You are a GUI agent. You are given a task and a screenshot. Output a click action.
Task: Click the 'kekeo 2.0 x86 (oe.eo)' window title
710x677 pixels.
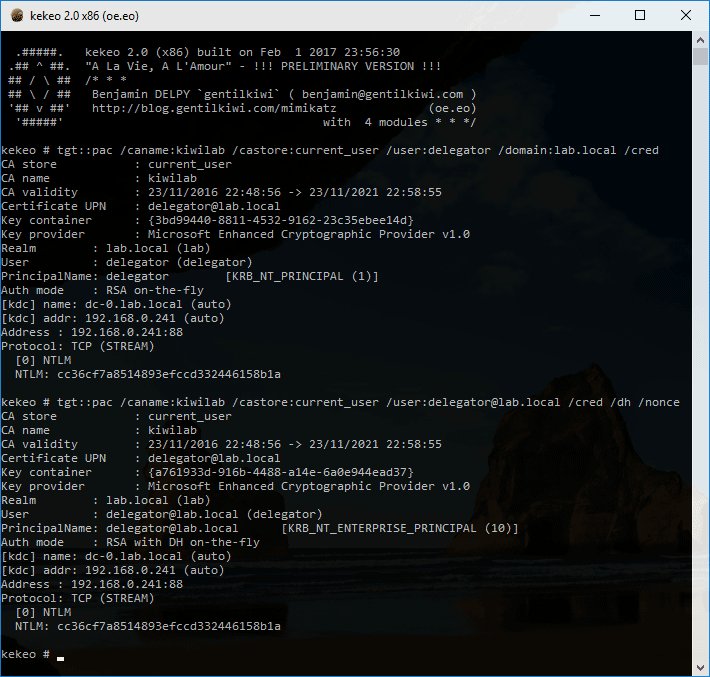tap(84, 16)
